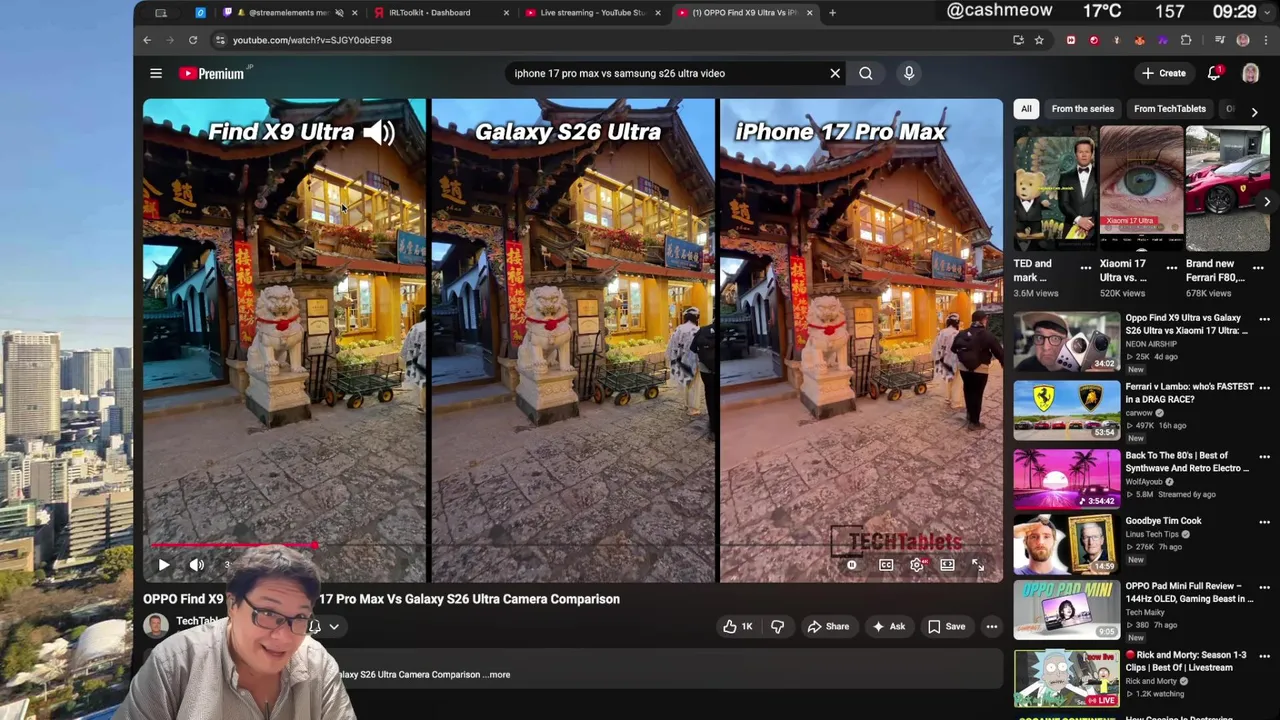Go back in the browser

[147, 40]
